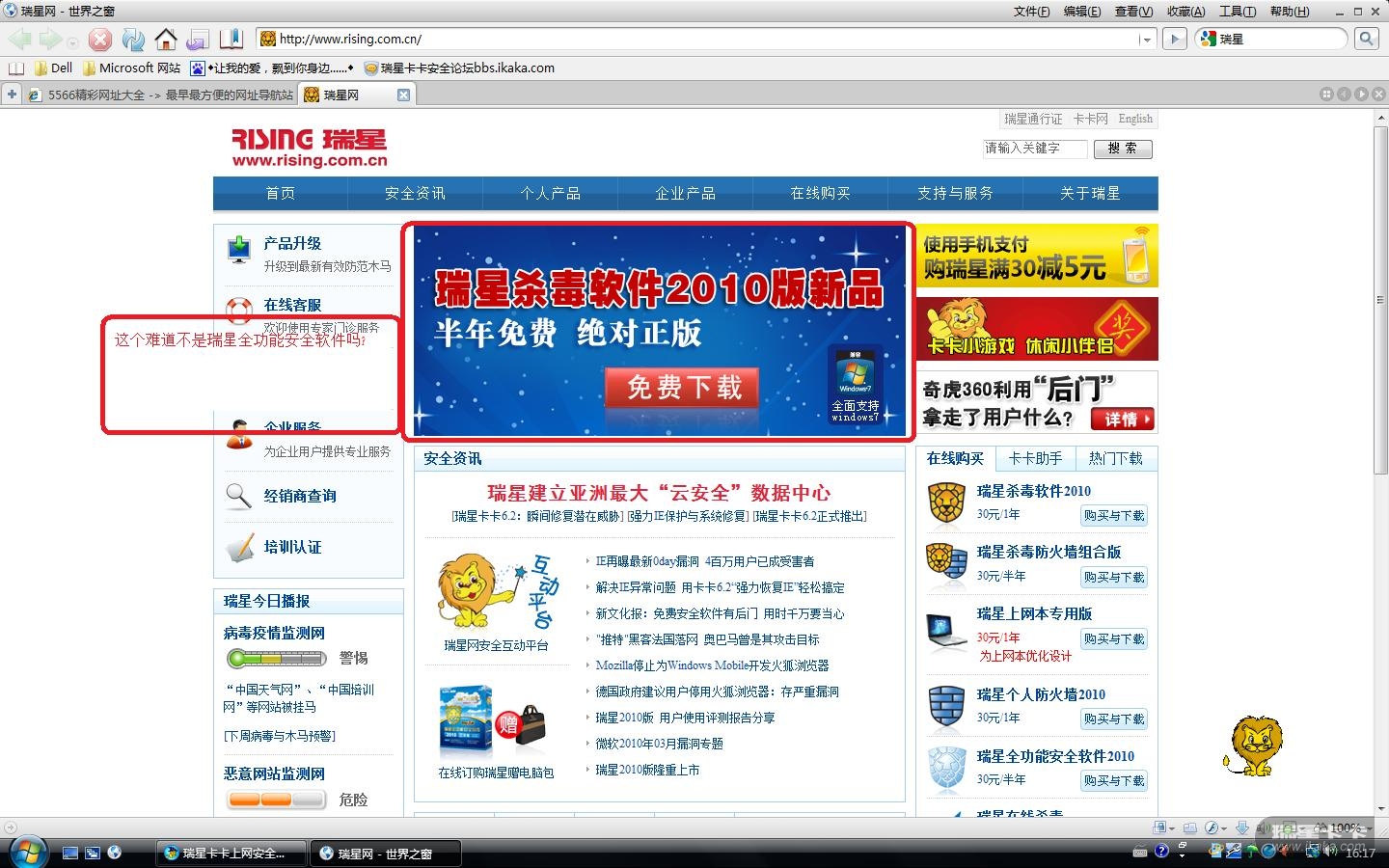Open the 文件(F) menu
1389x868 pixels.
click(x=1031, y=12)
